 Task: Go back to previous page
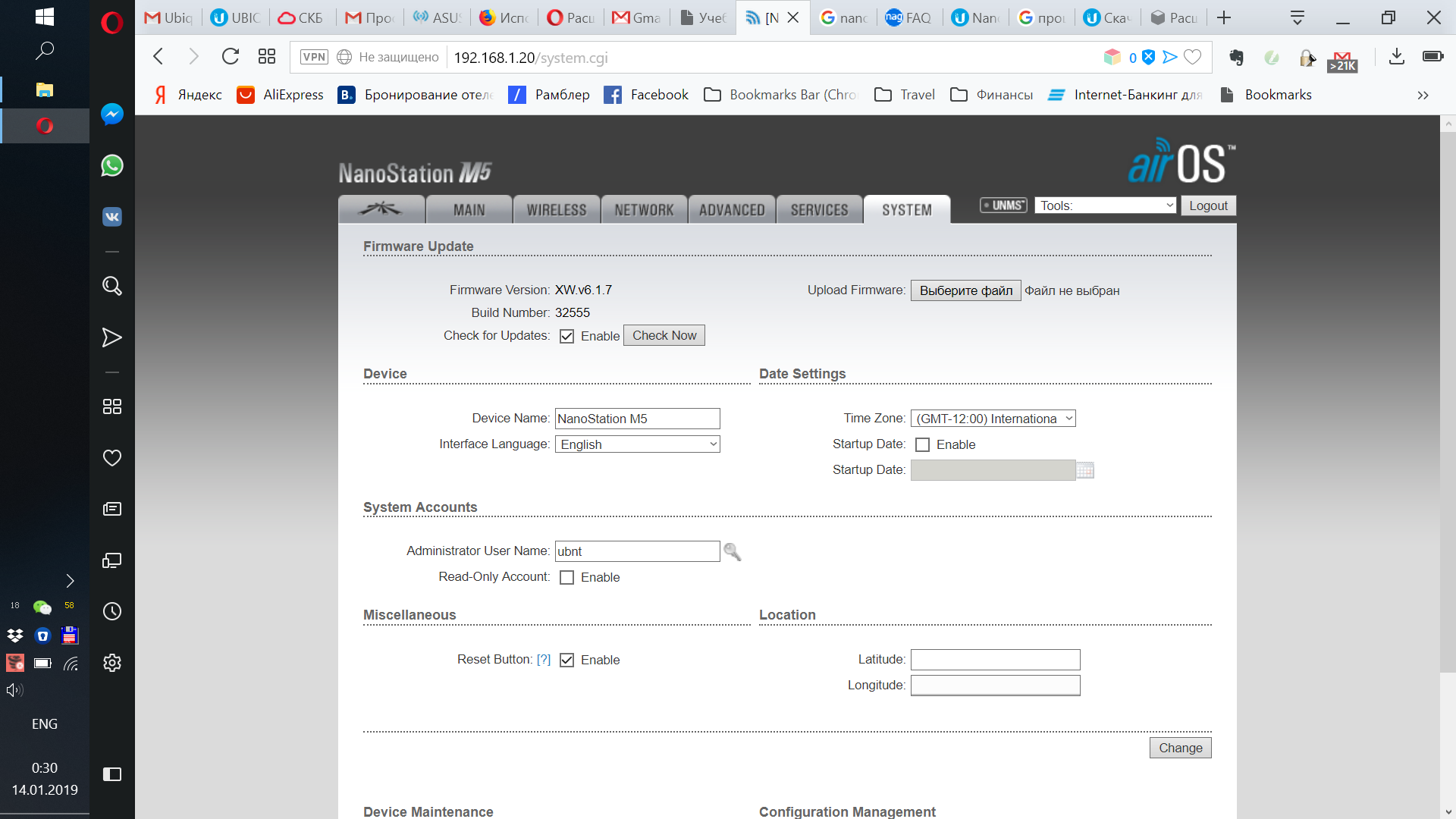[158, 57]
